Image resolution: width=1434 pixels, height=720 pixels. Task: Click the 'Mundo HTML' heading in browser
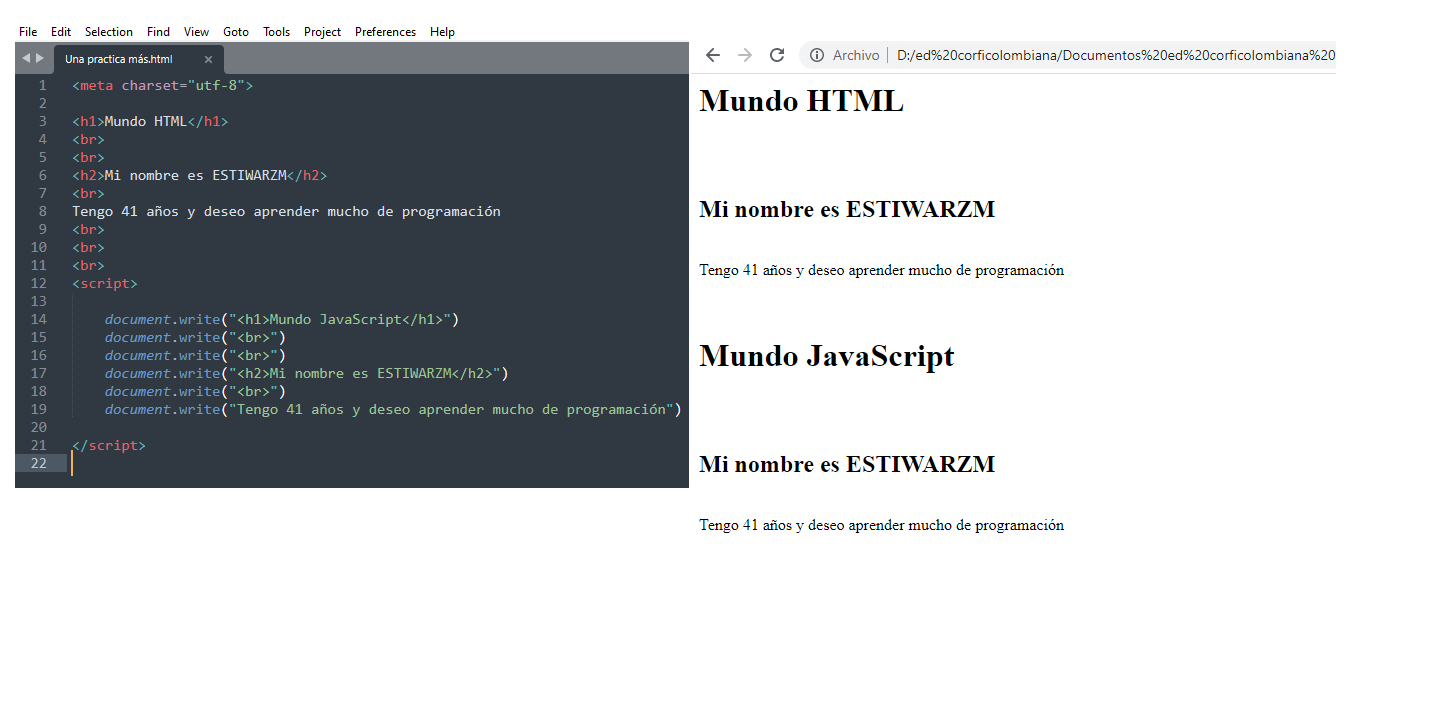pyautogui.click(x=801, y=101)
